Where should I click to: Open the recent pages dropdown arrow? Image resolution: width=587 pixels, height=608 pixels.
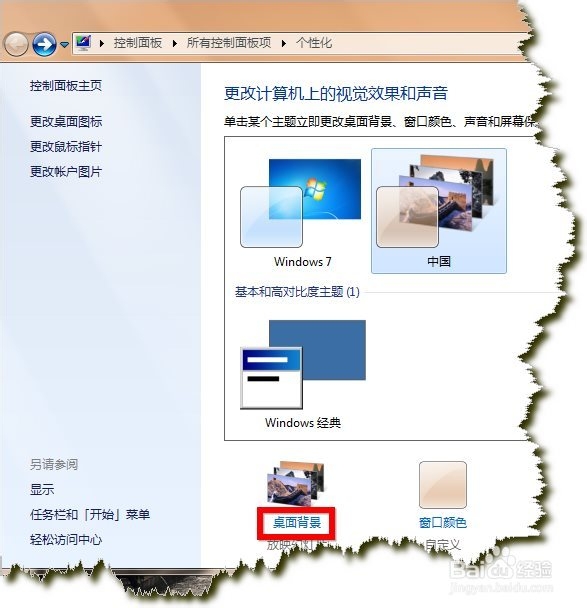coord(65,45)
